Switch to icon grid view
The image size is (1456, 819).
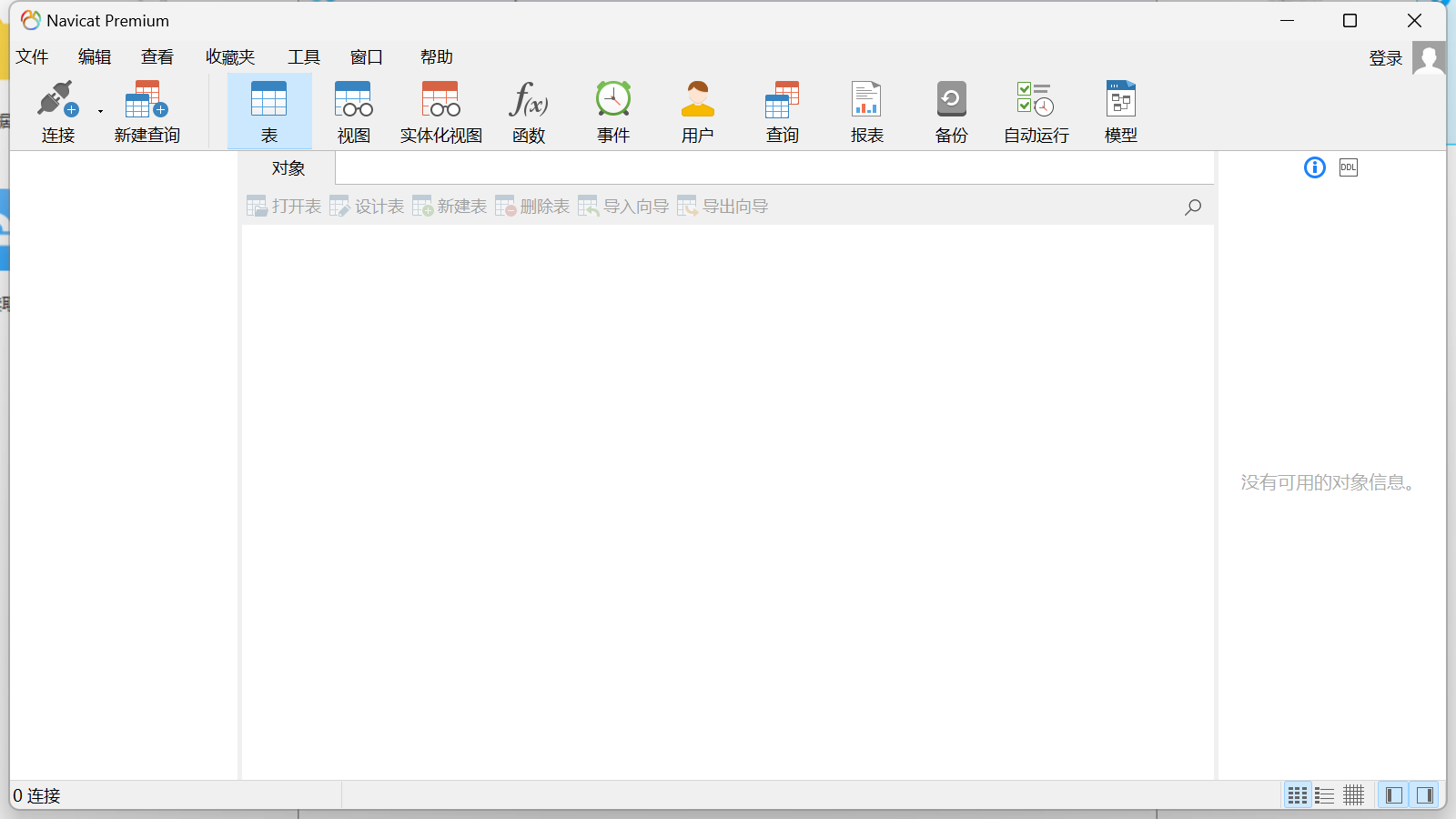point(1298,795)
